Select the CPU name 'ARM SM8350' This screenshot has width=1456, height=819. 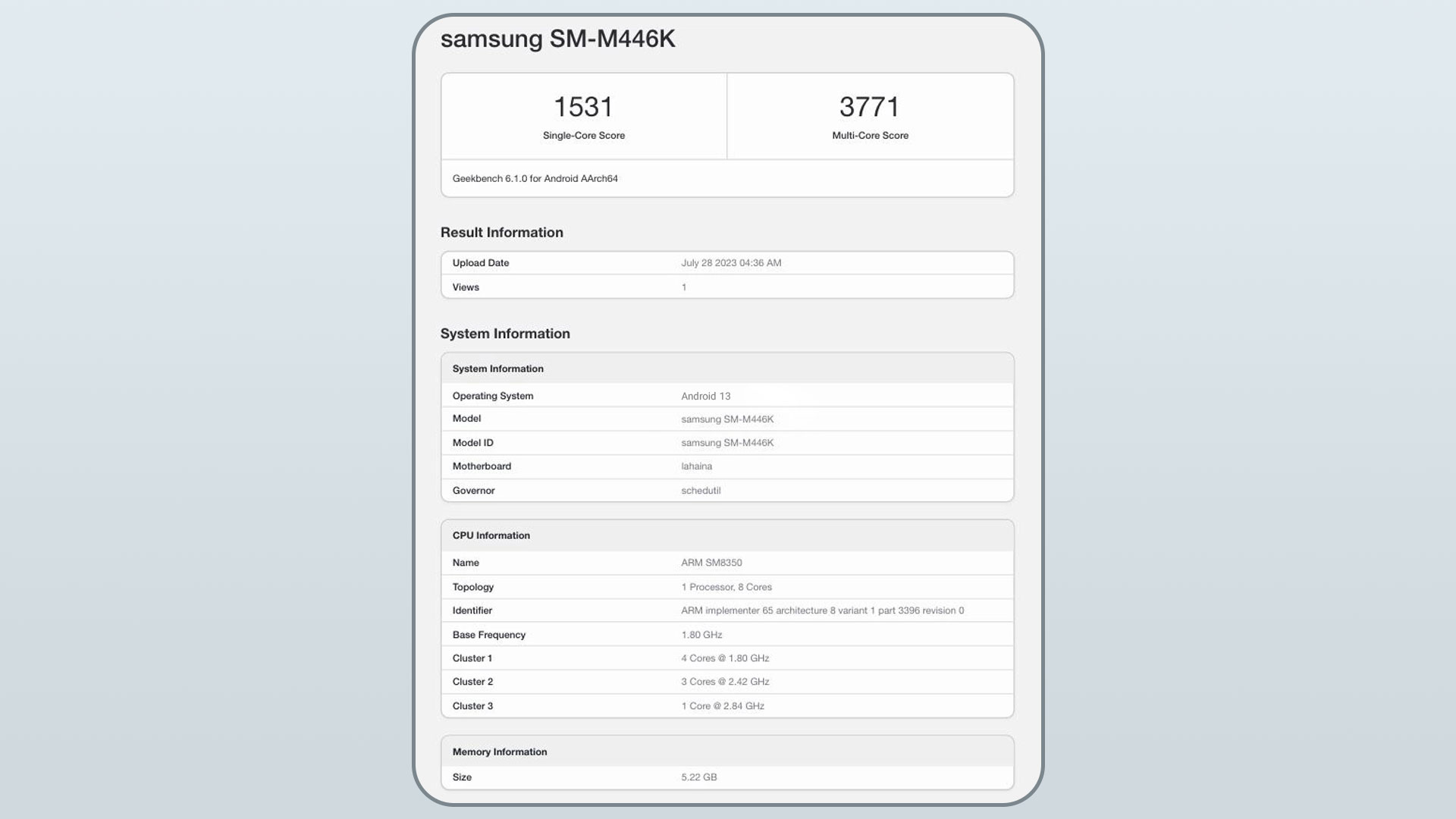click(711, 563)
